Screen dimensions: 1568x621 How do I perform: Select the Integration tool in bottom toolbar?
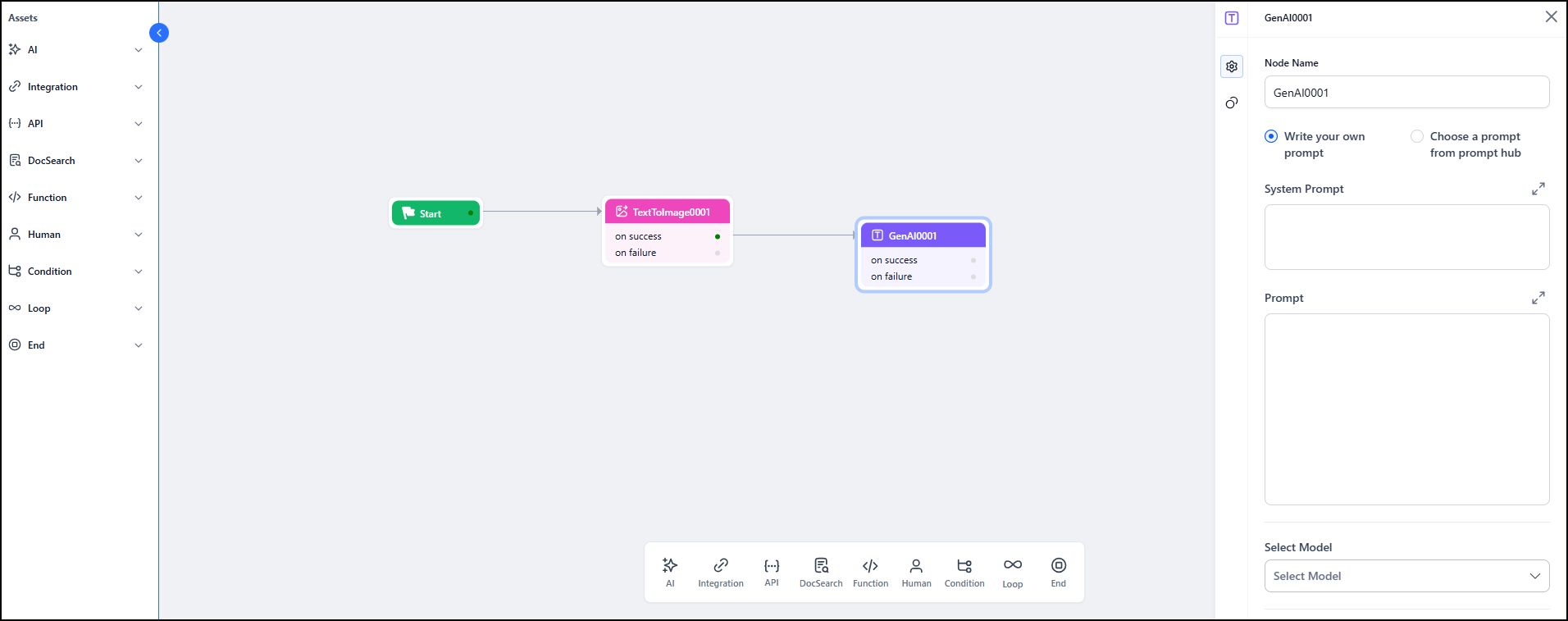click(x=720, y=572)
